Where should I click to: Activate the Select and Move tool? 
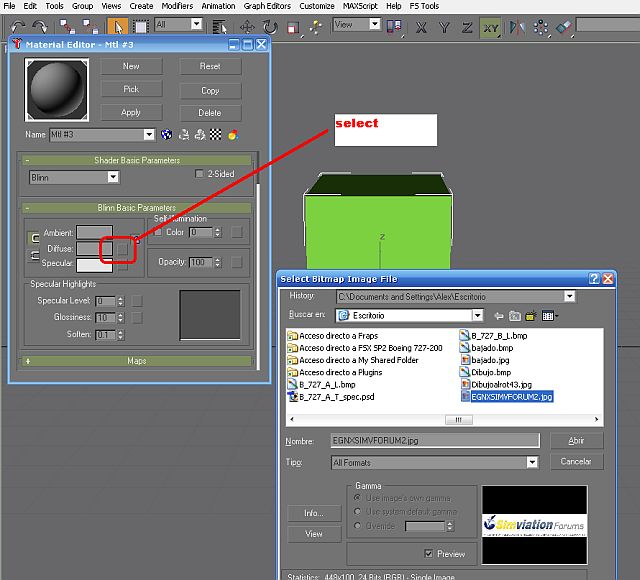pyautogui.click(x=247, y=27)
